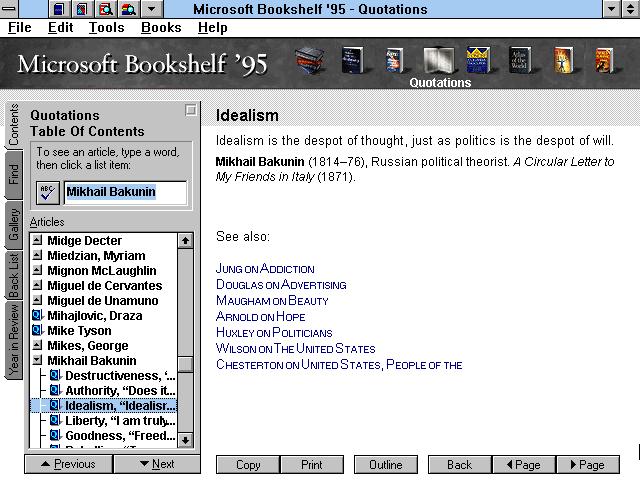
Task: Click the quote icon next to Goodness
Action: pyautogui.click(x=55, y=435)
